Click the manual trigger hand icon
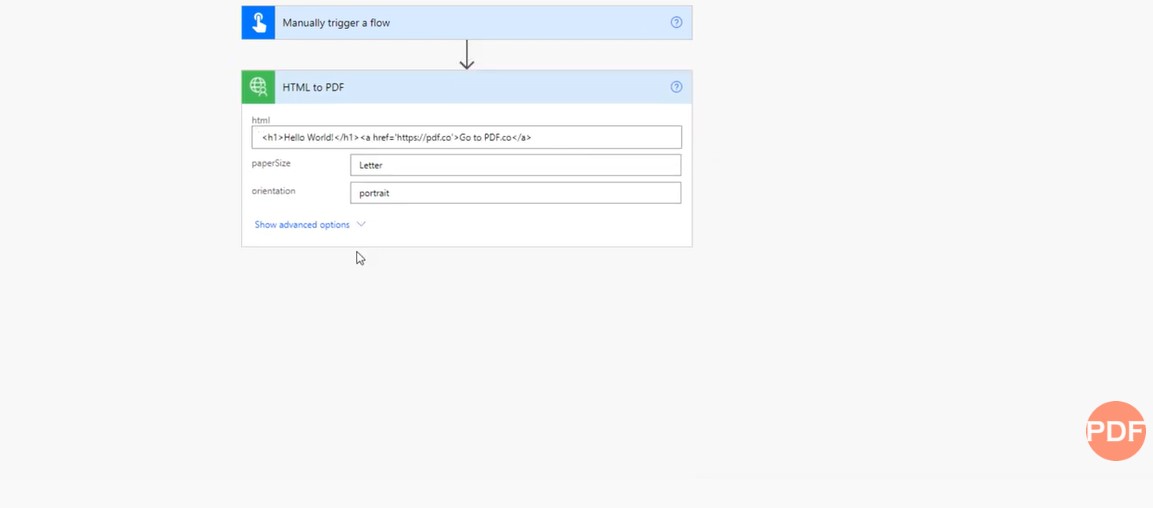The width and height of the screenshot is (1153, 508). pyautogui.click(x=258, y=23)
